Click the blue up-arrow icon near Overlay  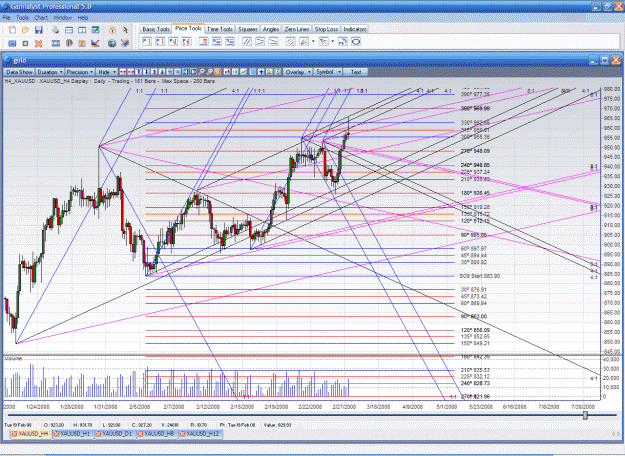[261, 72]
